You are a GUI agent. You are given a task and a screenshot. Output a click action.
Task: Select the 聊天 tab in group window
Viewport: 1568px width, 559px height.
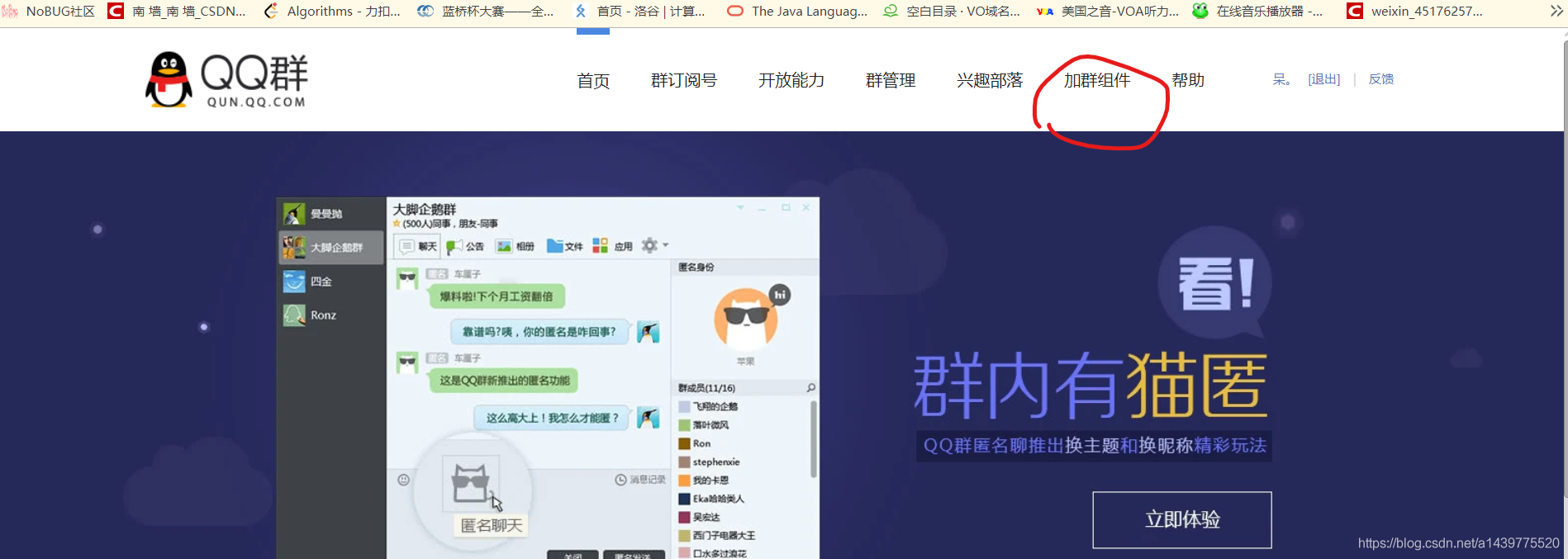418,246
